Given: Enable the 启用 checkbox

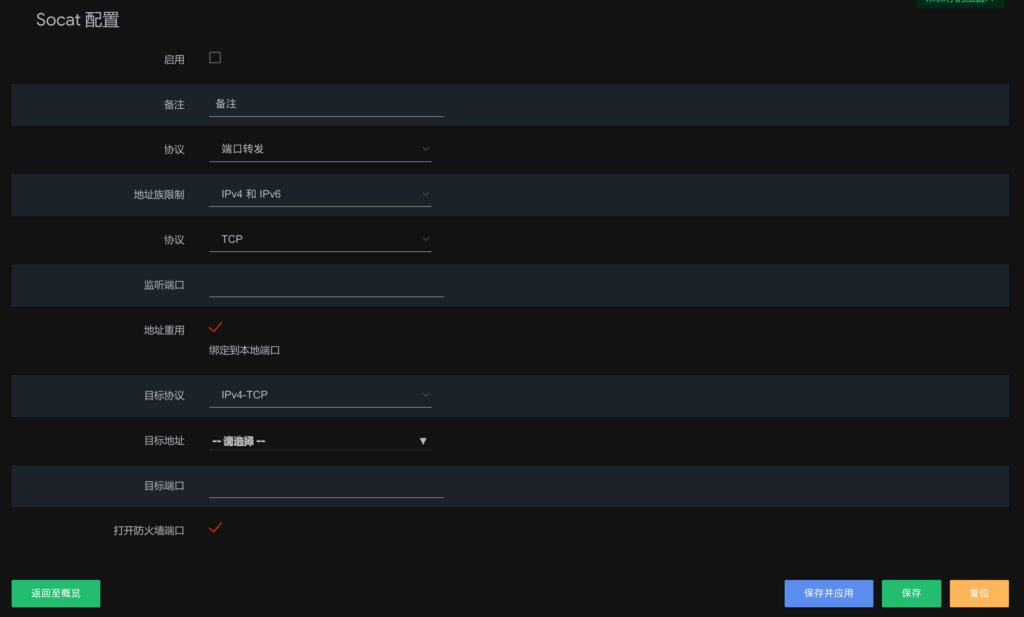Looking at the screenshot, I should (x=215, y=57).
